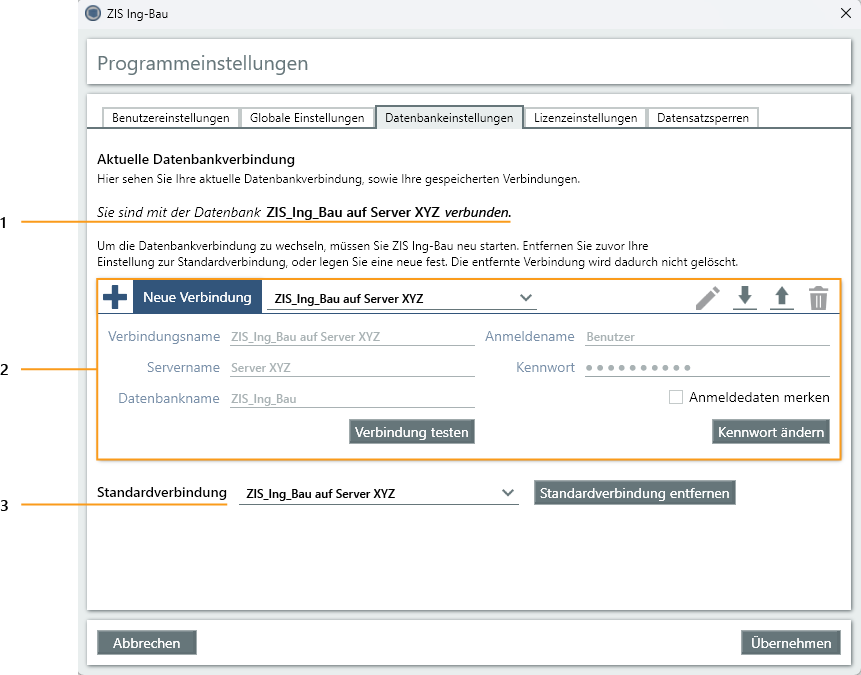This screenshot has height=675, width=861.
Task: Close the ZIS Ing-Bau dialog window
Action: (842, 14)
